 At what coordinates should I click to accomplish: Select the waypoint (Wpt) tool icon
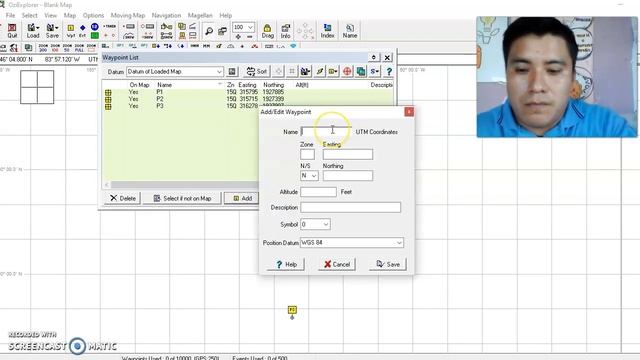[x=71, y=31]
